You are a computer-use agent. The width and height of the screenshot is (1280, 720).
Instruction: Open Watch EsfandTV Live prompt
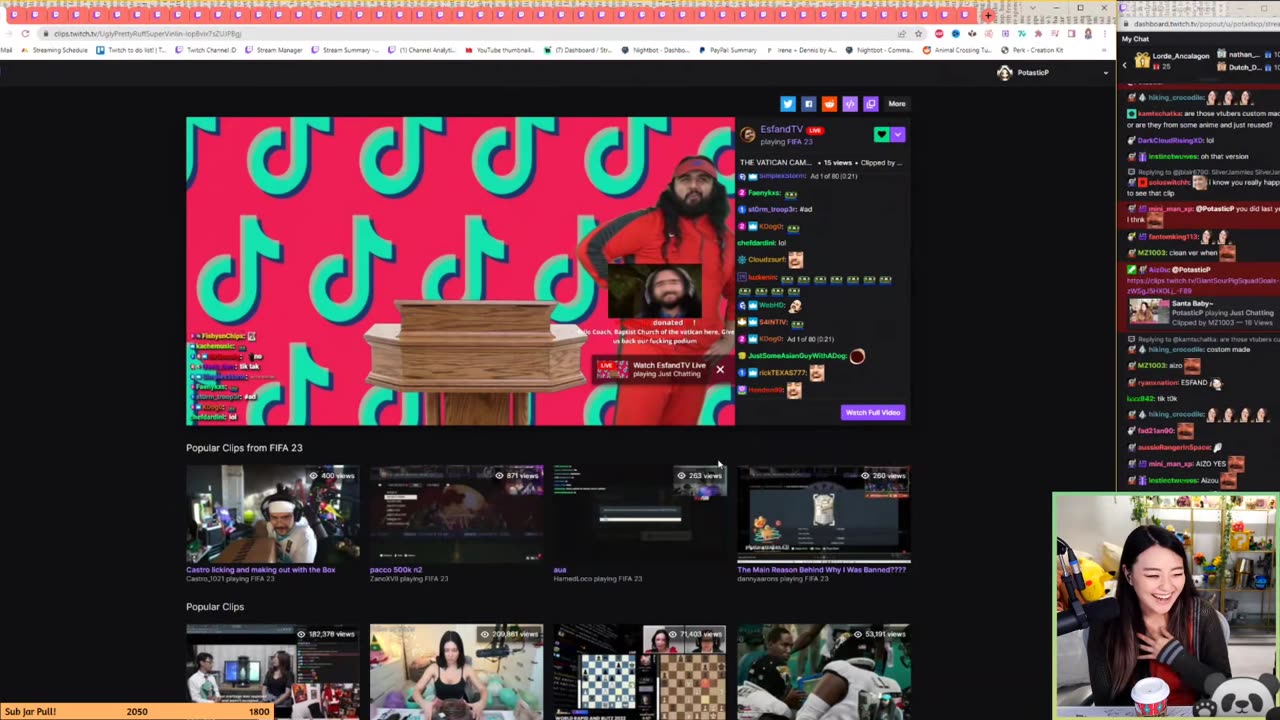coord(652,369)
